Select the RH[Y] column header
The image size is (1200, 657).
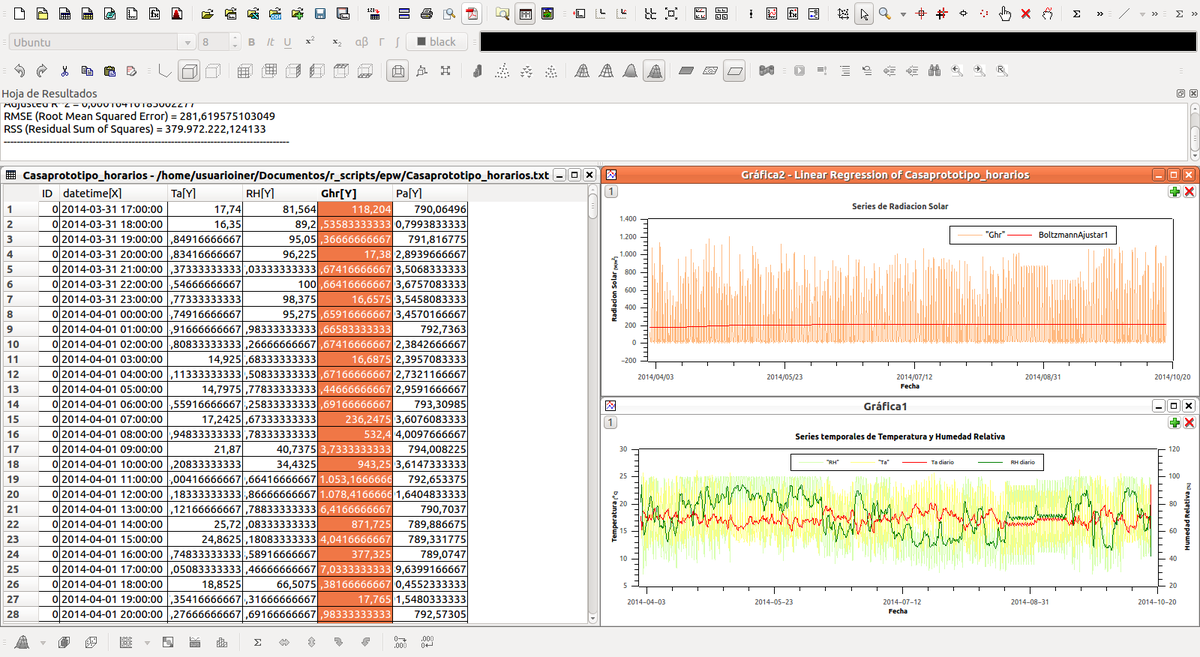pos(280,193)
